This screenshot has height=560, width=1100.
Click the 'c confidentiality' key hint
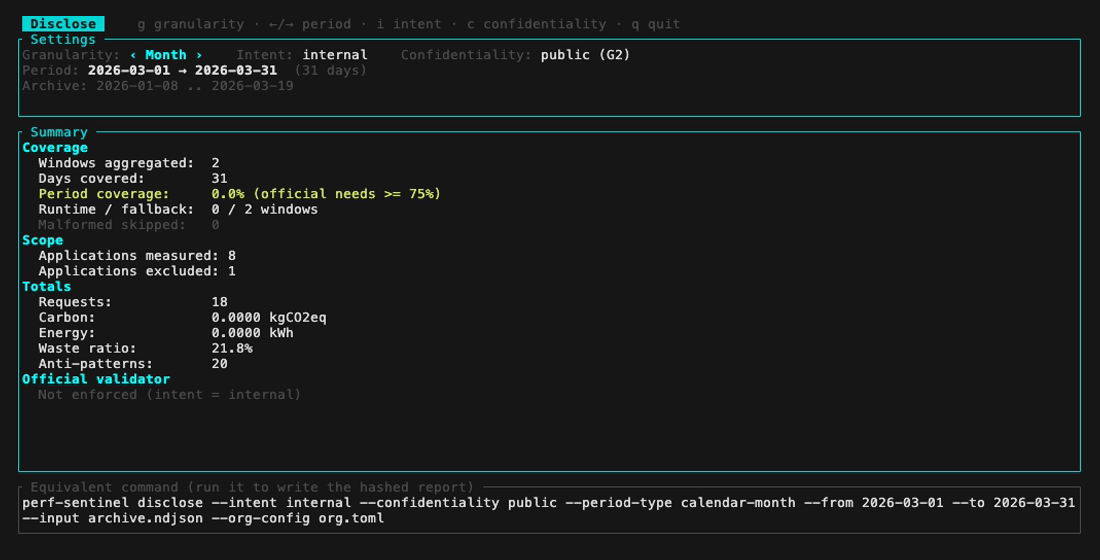537,24
